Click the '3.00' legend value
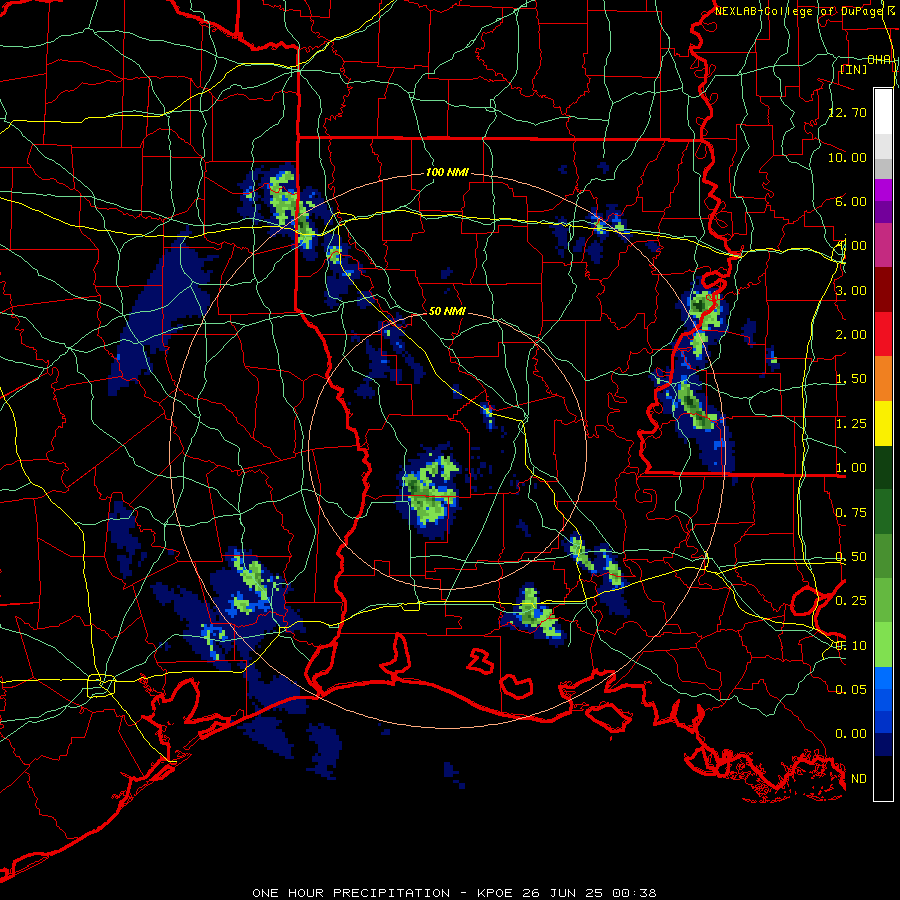The width and height of the screenshot is (900, 900). pos(851,290)
